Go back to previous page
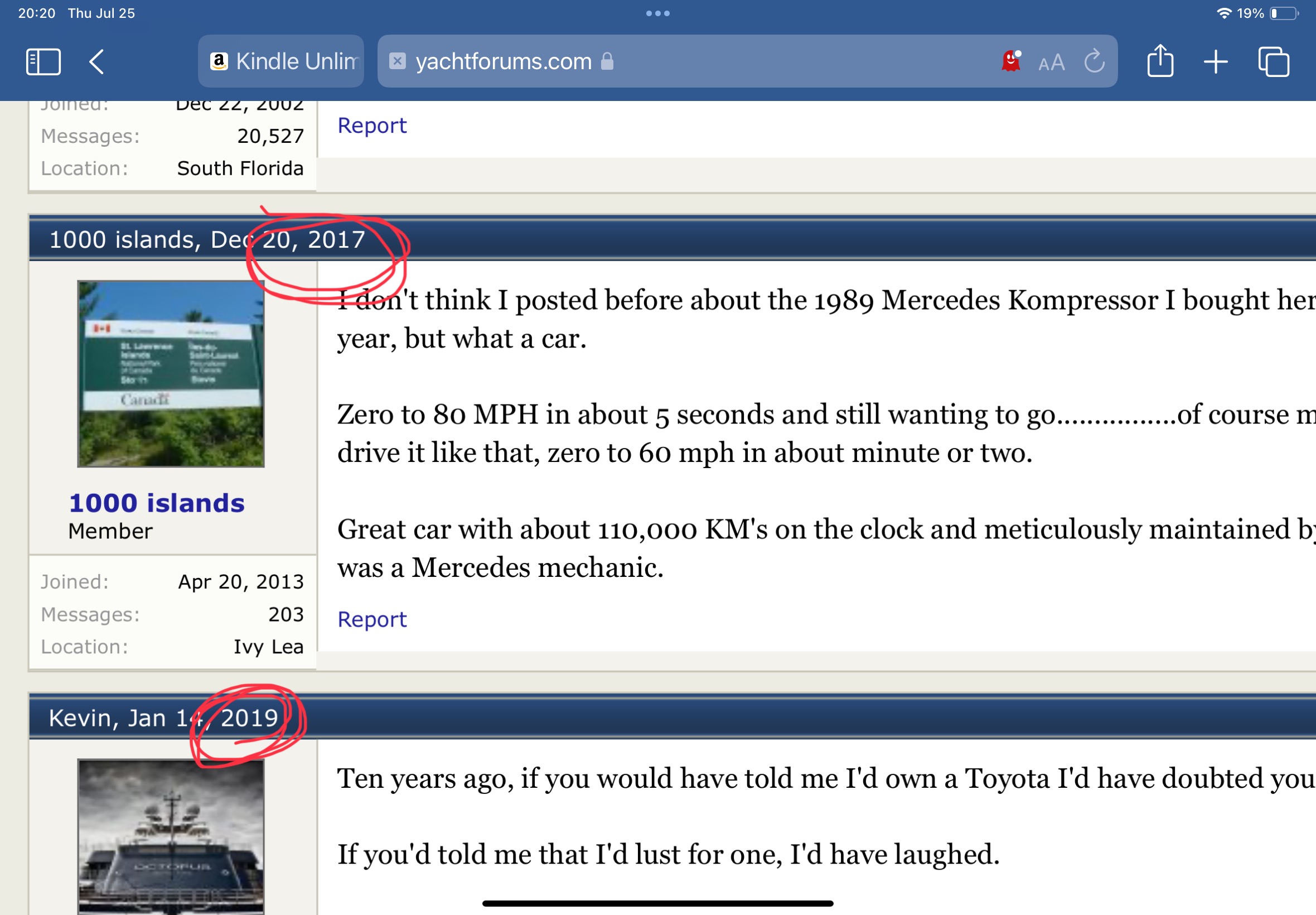Viewport: 1316px width, 915px height. pyautogui.click(x=97, y=61)
